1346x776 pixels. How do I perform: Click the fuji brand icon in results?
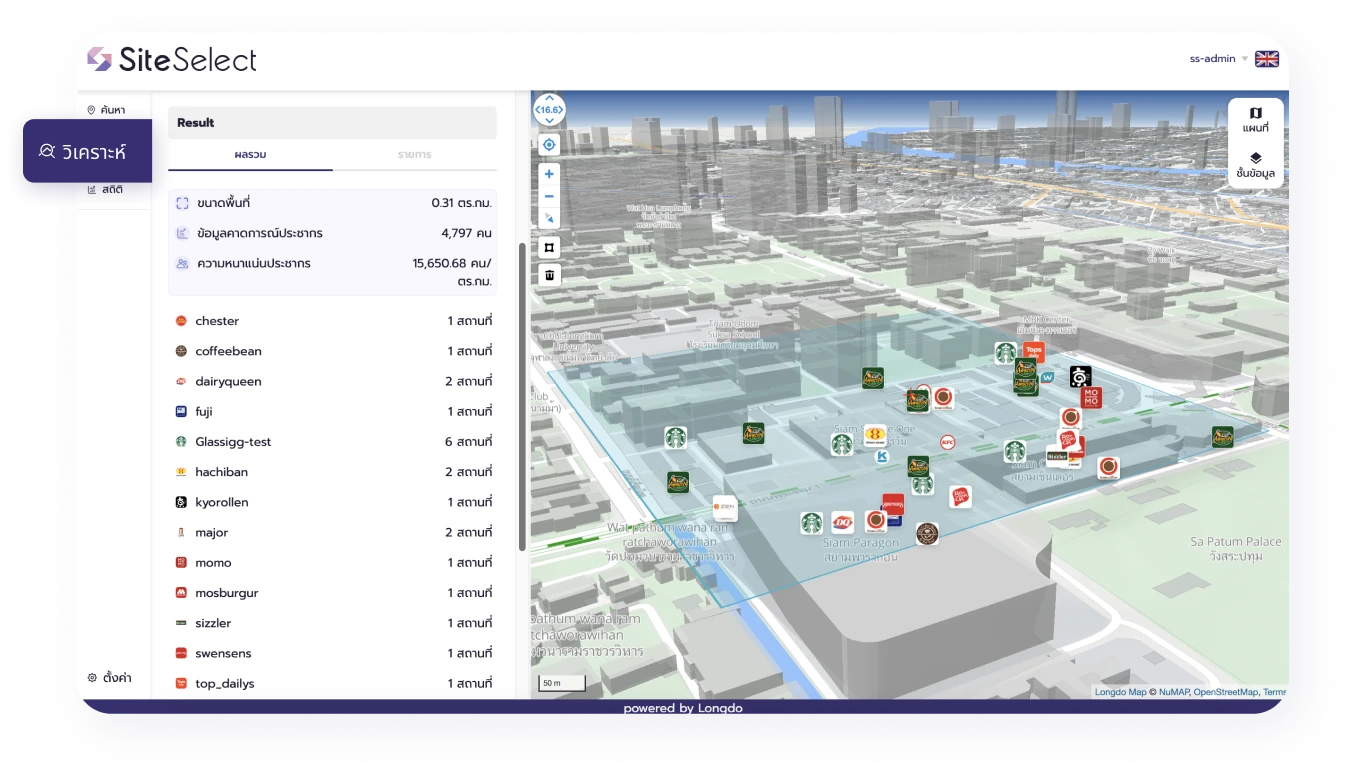(x=181, y=411)
